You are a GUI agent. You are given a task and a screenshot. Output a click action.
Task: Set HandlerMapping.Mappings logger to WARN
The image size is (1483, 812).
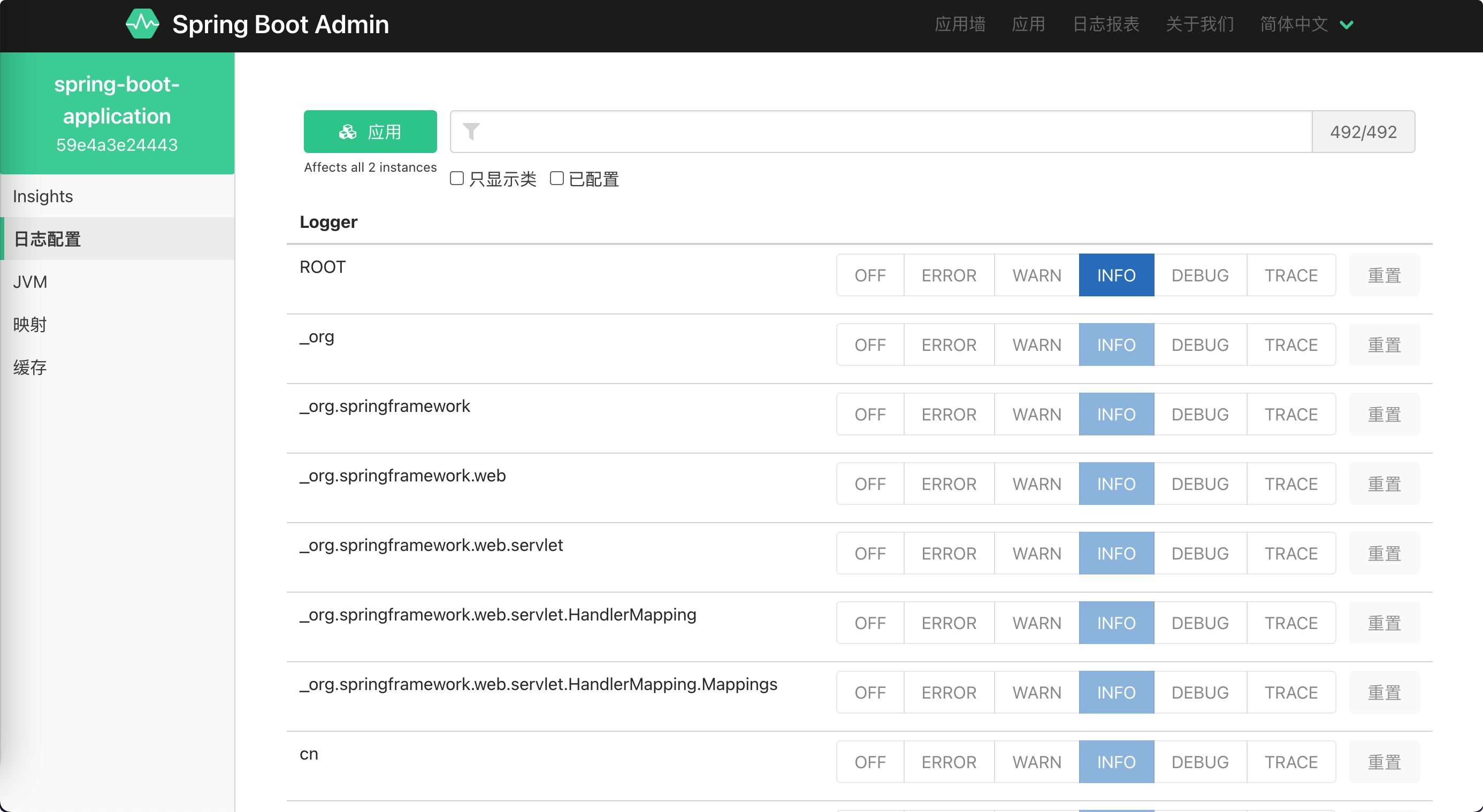pyautogui.click(x=1036, y=693)
